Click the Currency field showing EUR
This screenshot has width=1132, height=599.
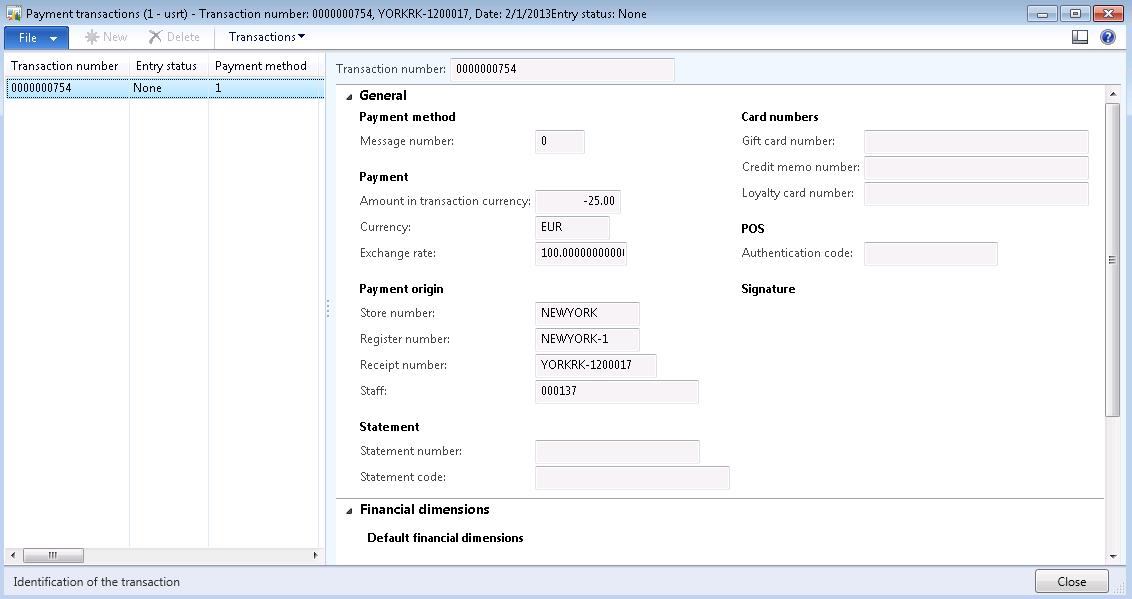point(572,227)
